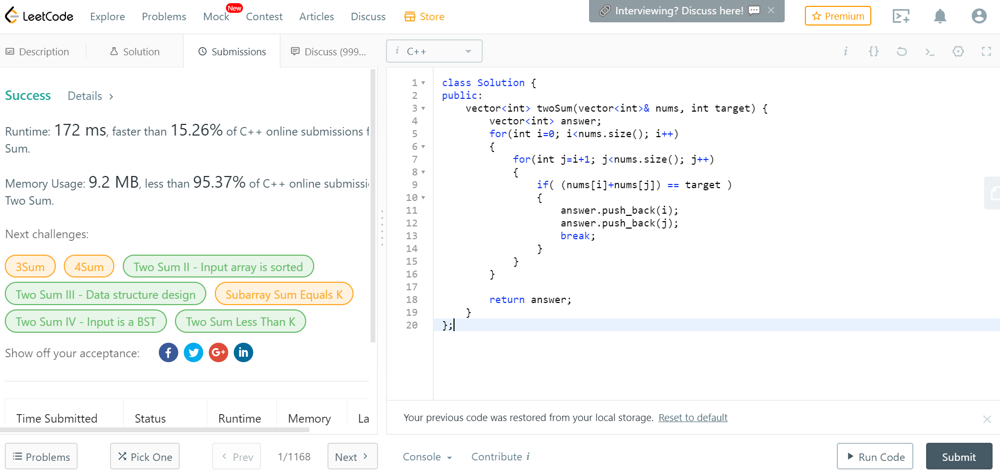
Task: Dismiss the Interviewing banner with X
Action: pos(771,11)
